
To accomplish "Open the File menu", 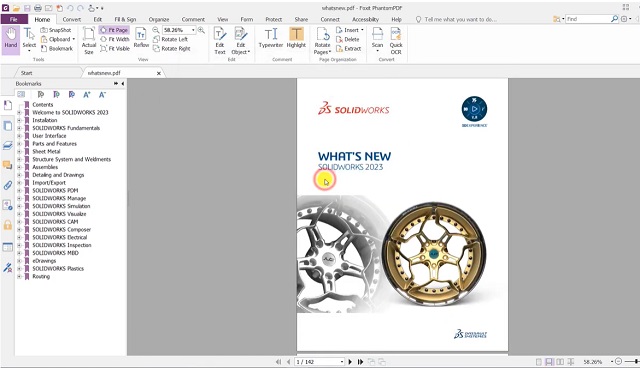I will coord(14,19).
